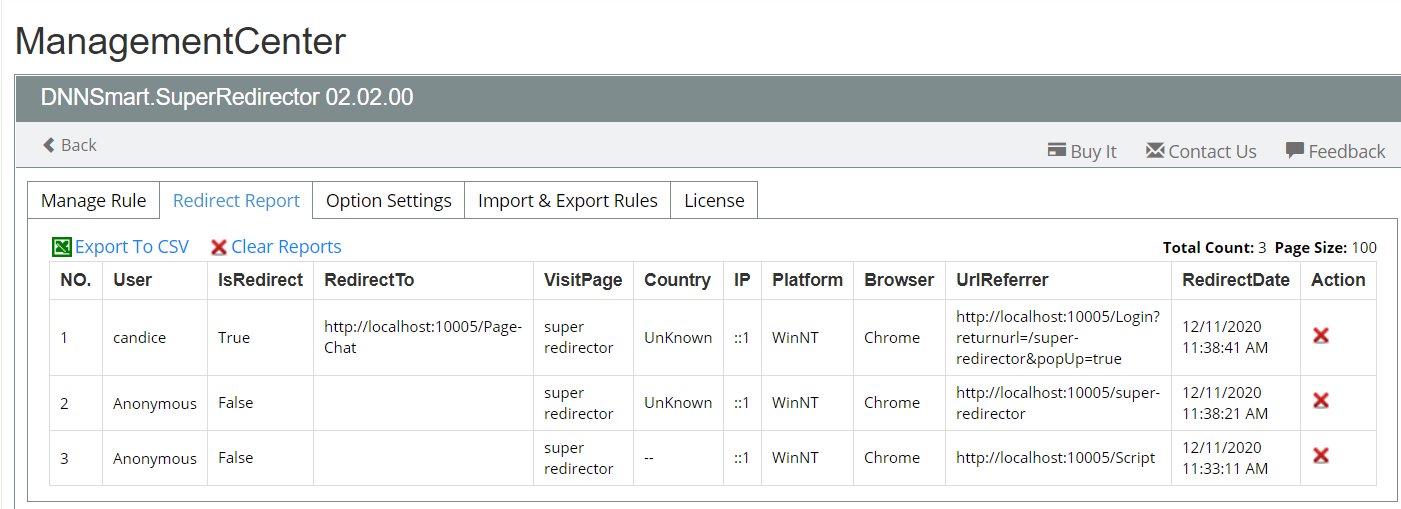Viewport: 1401px width, 509px height.
Task: Click the Country column header
Action: coord(677,280)
